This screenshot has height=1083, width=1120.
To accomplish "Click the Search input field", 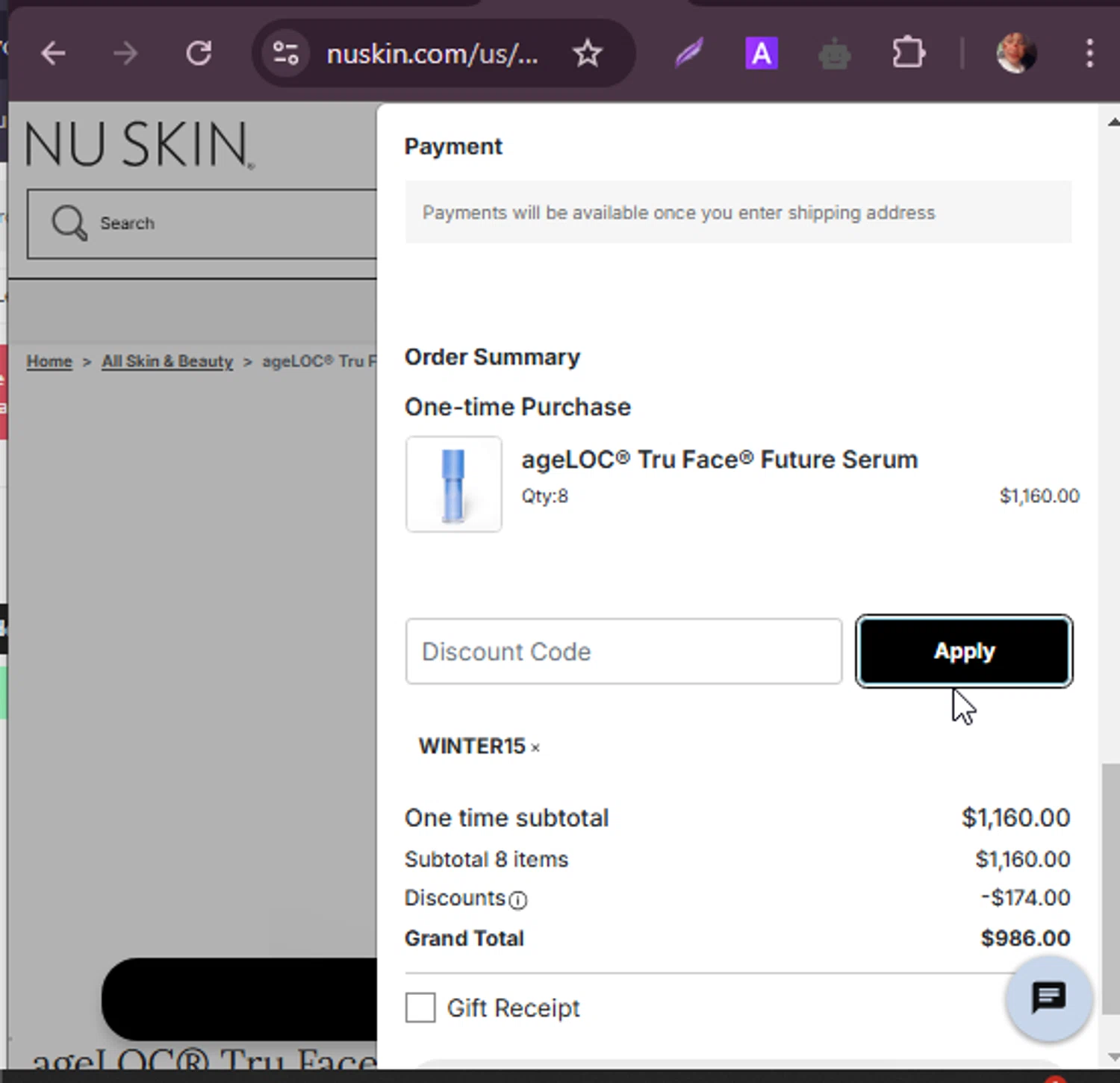I will click(x=202, y=224).
